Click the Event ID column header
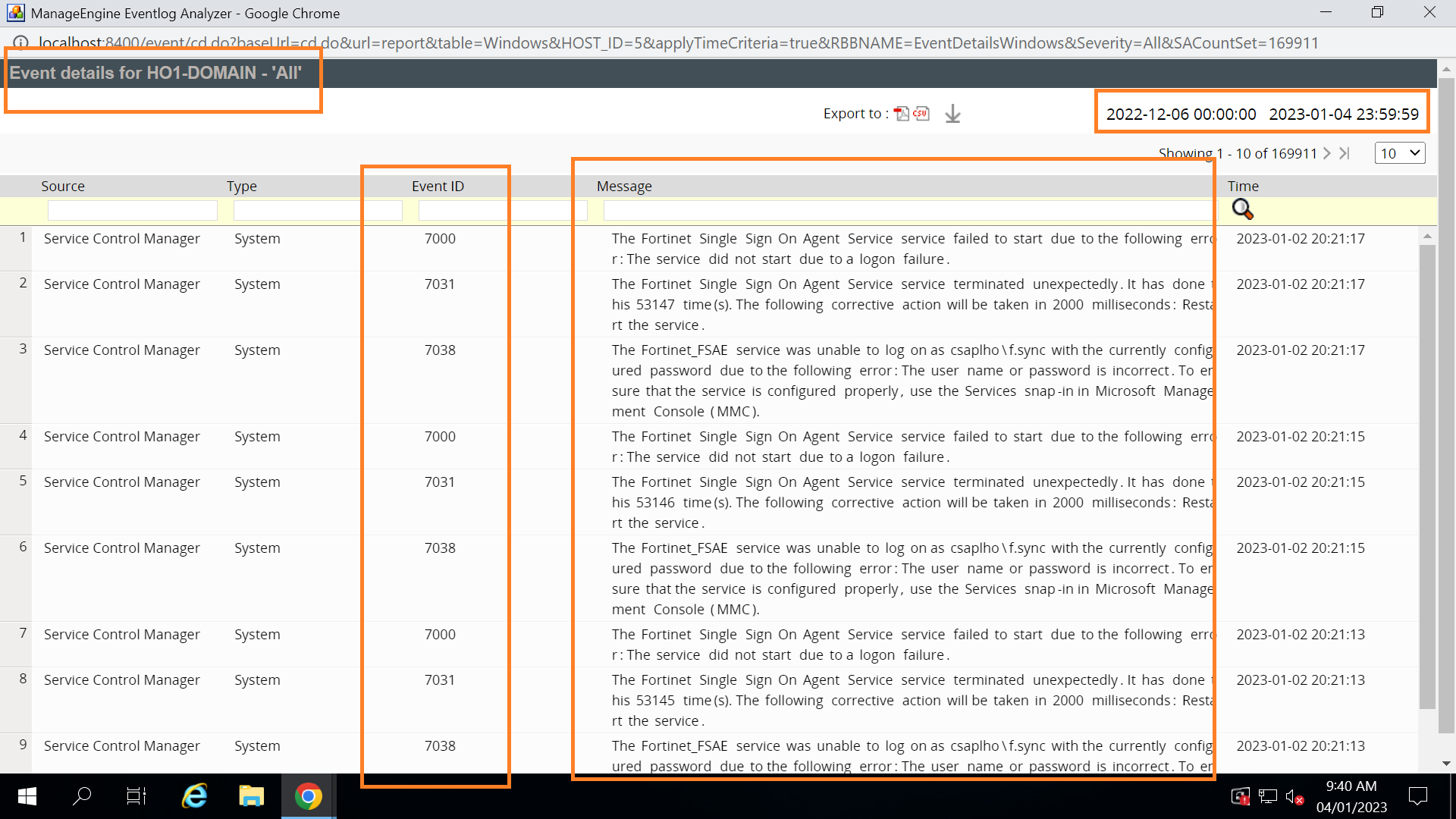 pyautogui.click(x=438, y=187)
